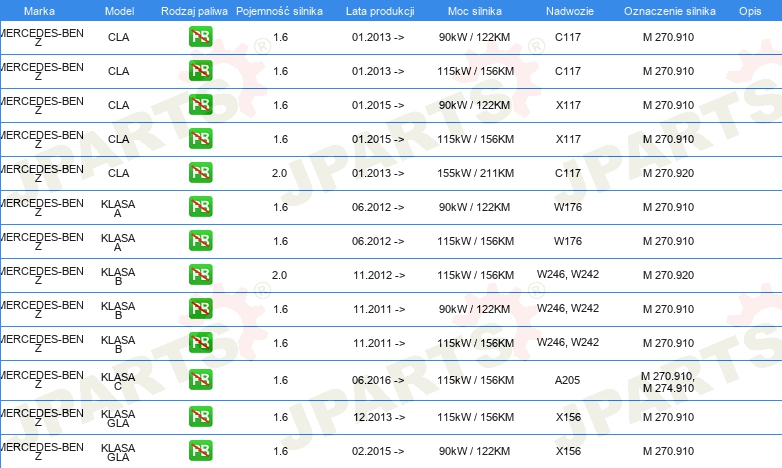This screenshot has width=782, height=468.
Task: Click the Rodzaj paliwa column header
Action: coord(194,11)
